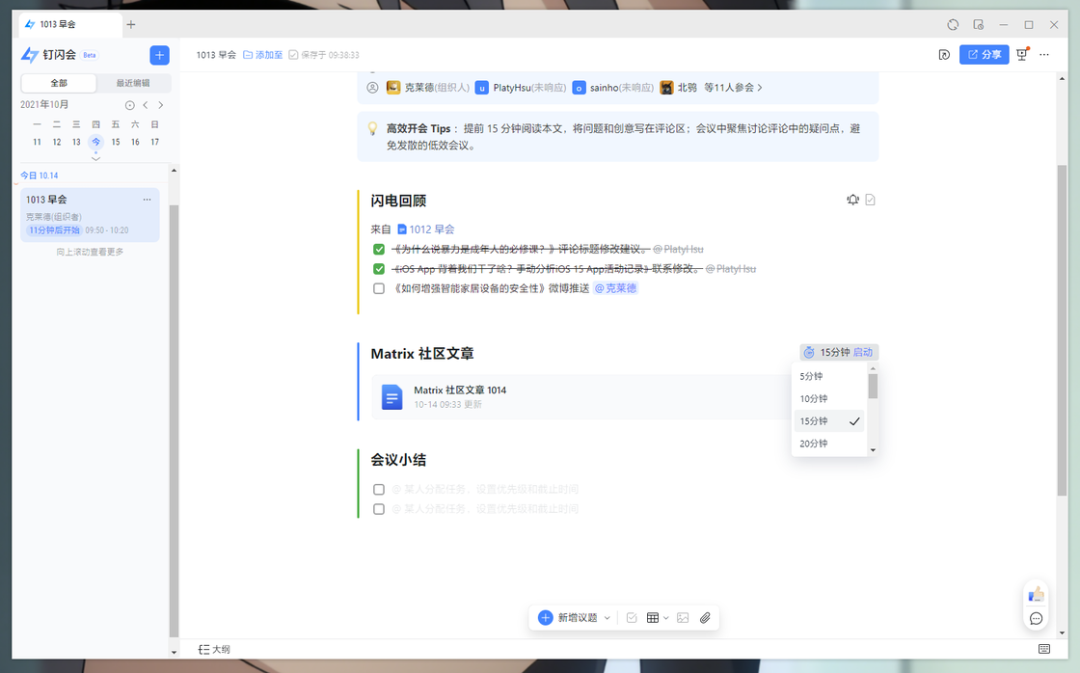Insert a to-do item from the bottom toolbar
The image size is (1080, 673).
(x=632, y=618)
